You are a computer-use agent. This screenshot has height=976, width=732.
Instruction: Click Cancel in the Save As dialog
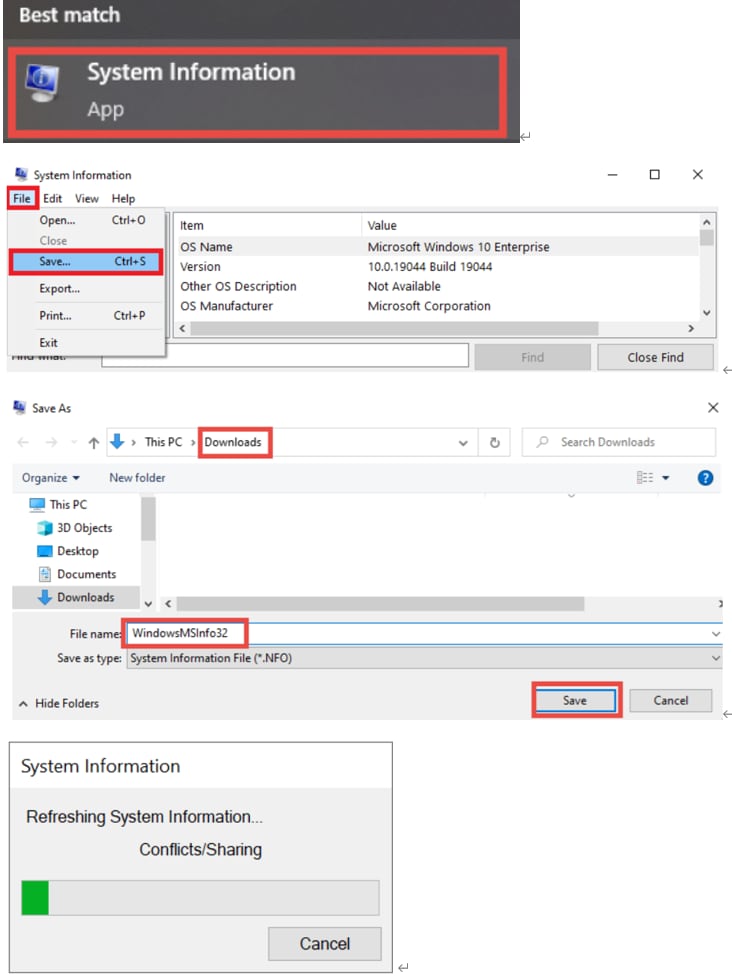[670, 700]
